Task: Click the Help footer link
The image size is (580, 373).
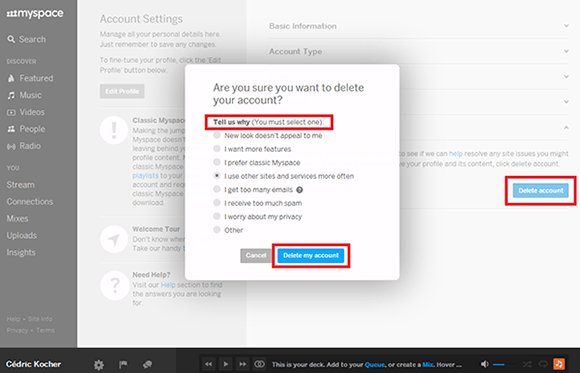Action: [x=13, y=319]
